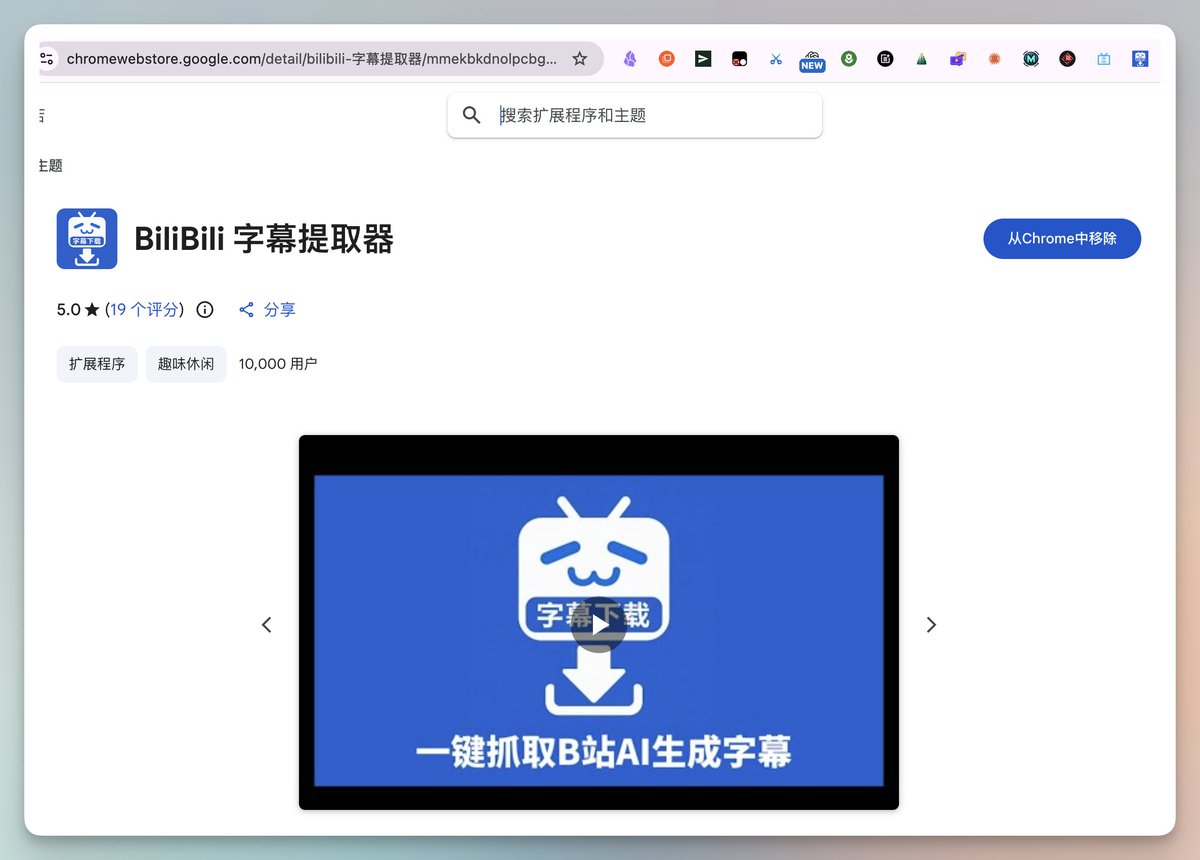Click the 分享 share link
This screenshot has height=860, width=1200.
pyautogui.click(x=267, y=310)
